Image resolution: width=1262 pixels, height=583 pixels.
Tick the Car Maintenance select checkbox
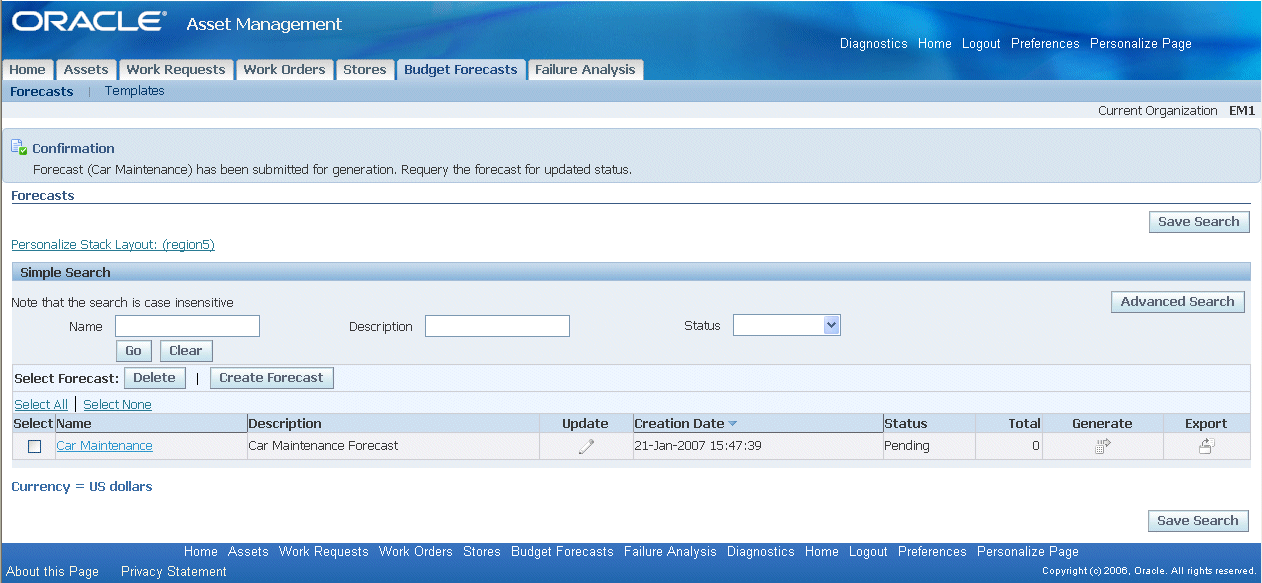coord(34,447)
